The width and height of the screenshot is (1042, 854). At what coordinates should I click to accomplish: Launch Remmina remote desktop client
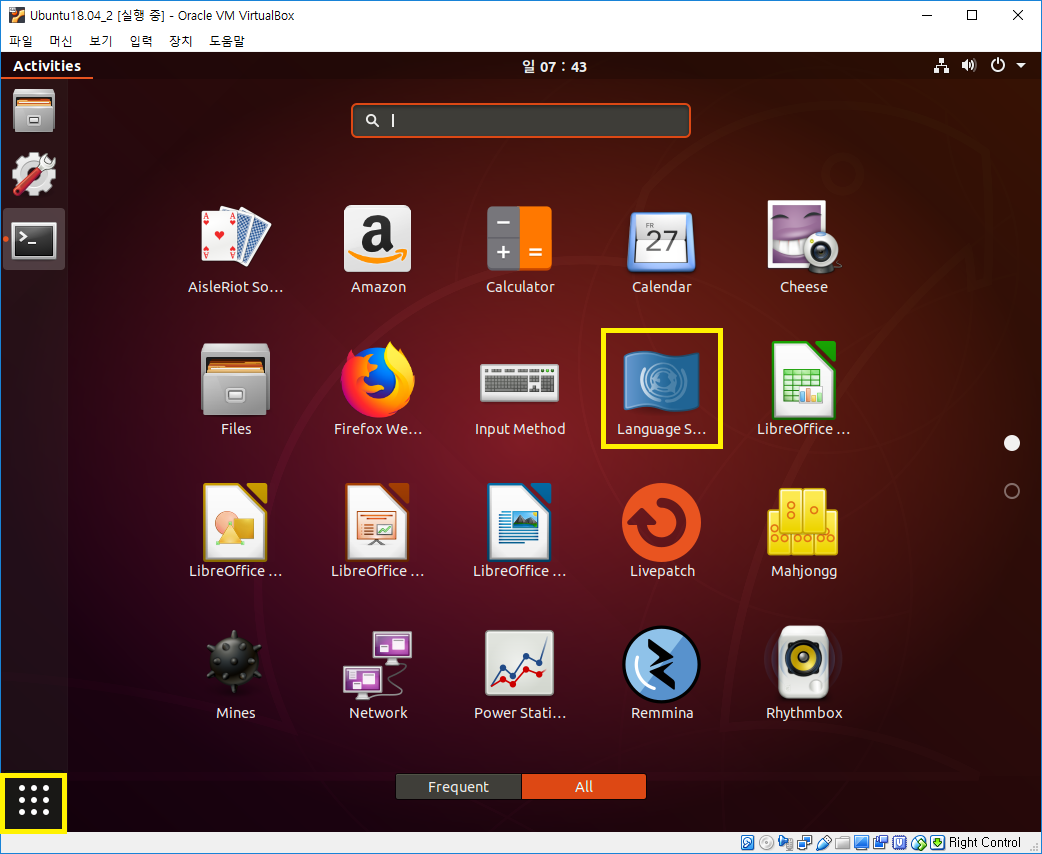point(661,675)
